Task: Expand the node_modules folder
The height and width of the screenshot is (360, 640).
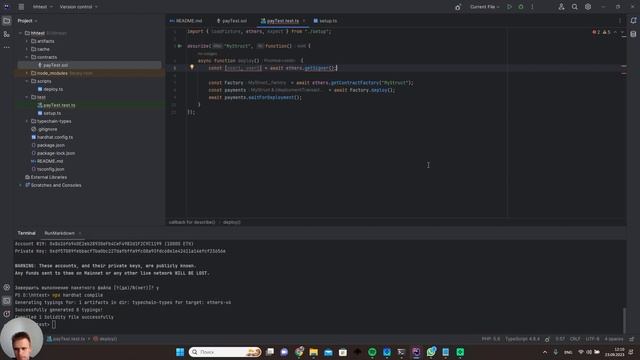Action: pyautogui.click(x=27, y=73)
